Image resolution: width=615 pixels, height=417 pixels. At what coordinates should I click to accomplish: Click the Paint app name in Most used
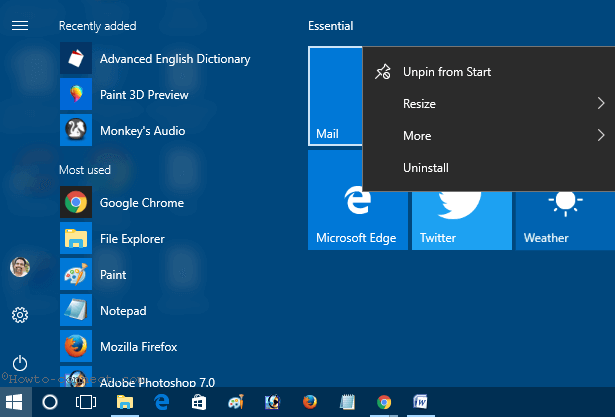pyautogui.click(x=113, y=275)
